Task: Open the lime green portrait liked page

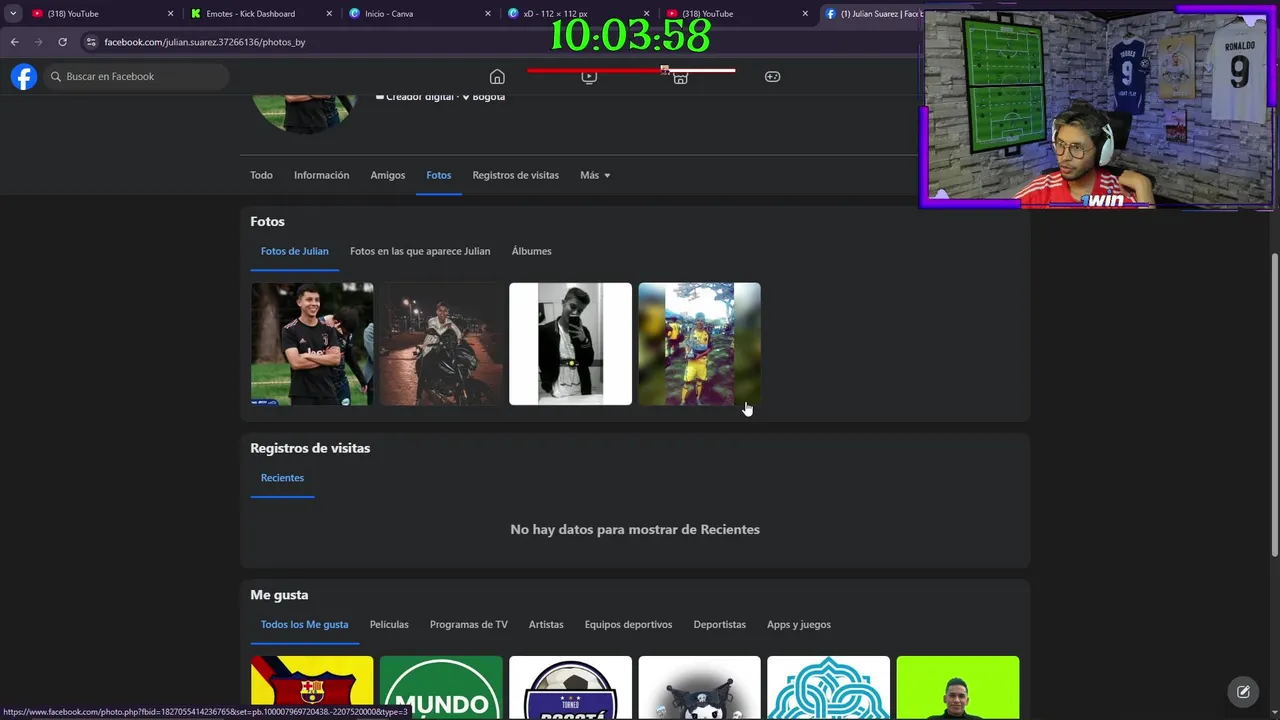Action: click(958, 688)
